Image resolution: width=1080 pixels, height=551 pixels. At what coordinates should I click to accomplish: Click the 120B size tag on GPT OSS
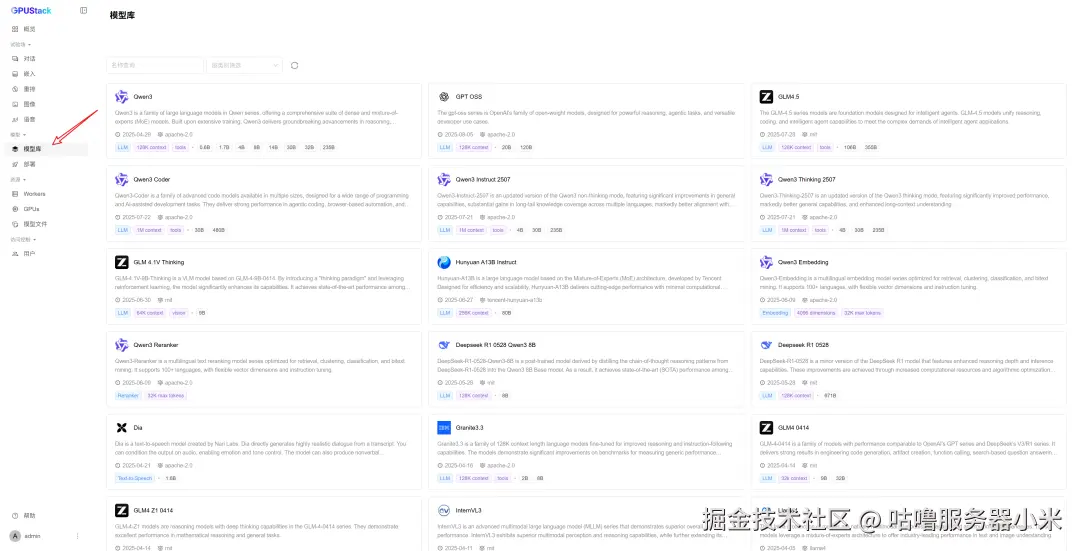[526, 147]
